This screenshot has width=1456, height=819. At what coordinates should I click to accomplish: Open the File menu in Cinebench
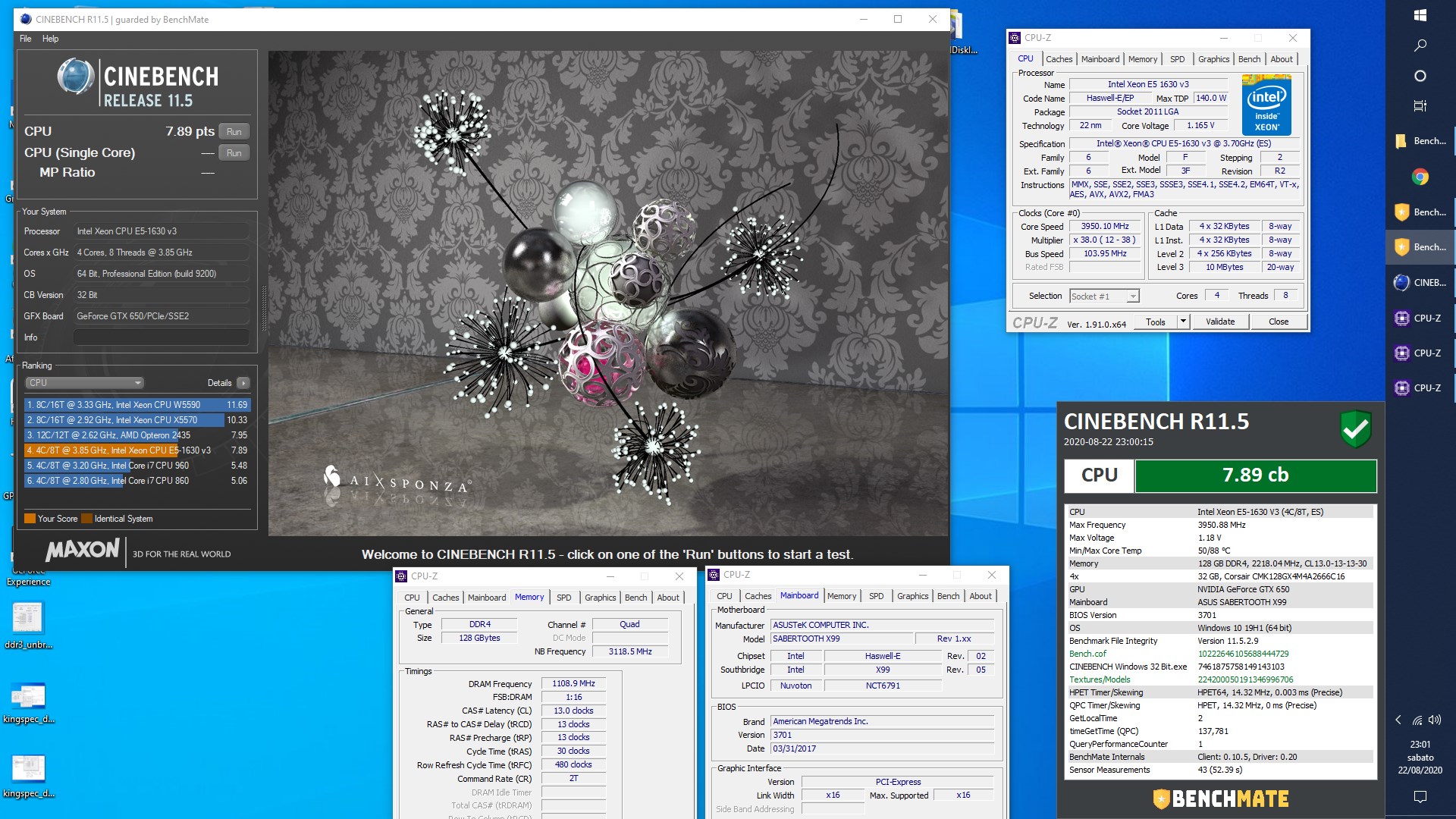tap(26, 39)
